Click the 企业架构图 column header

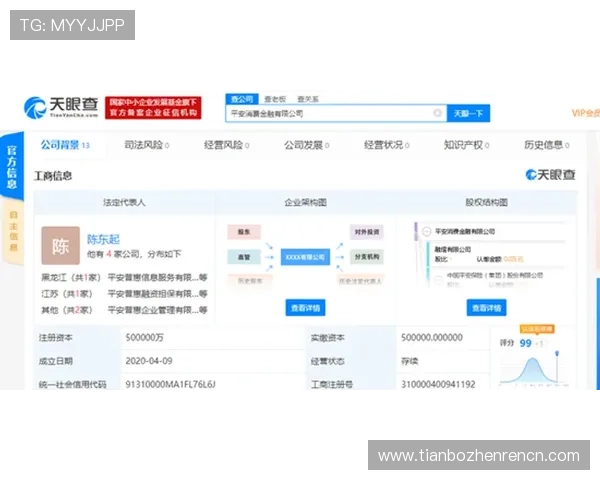tap(305, 202)
